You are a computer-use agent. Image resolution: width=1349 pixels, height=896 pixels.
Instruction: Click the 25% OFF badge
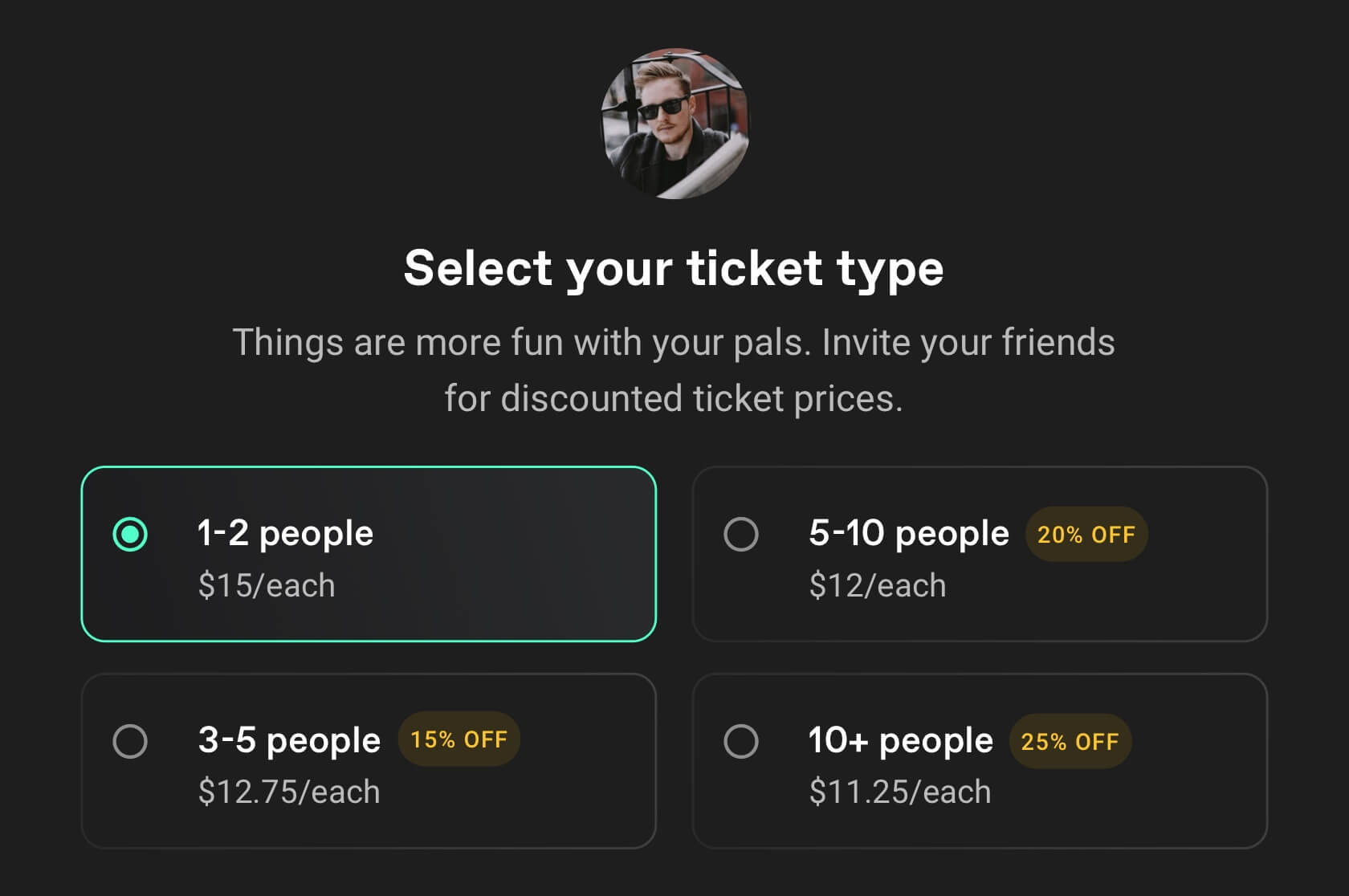point(1070,742)
